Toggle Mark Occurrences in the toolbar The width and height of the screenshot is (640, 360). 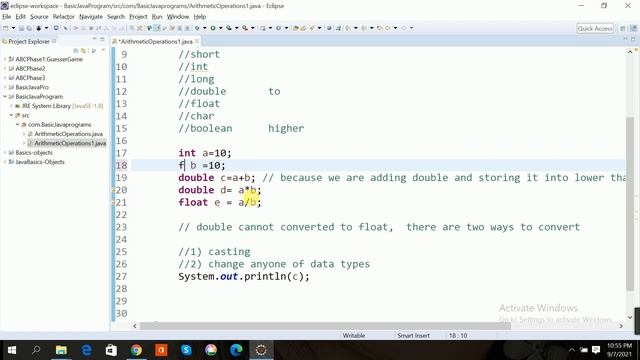(157, 28)
